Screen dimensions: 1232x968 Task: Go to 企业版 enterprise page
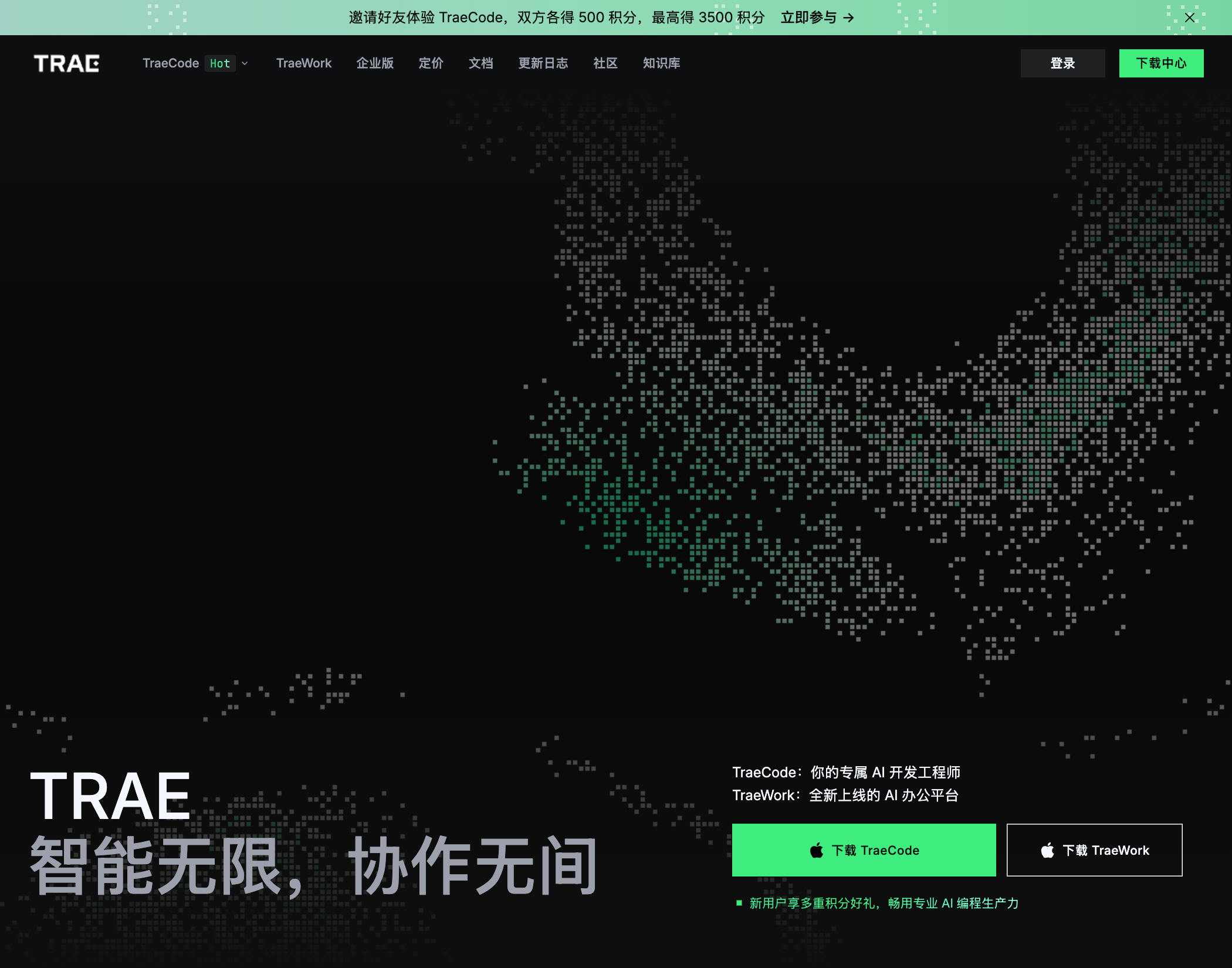point(375,63)
